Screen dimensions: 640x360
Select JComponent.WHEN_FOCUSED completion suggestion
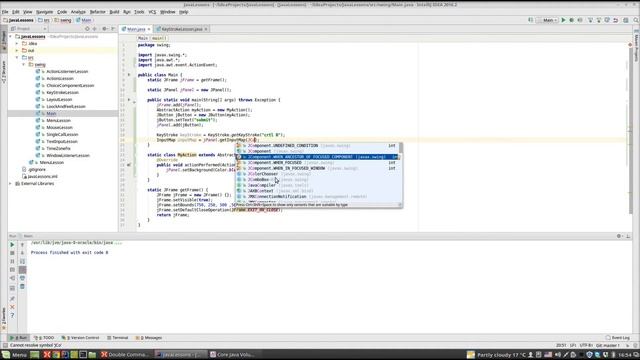[318, 162]
